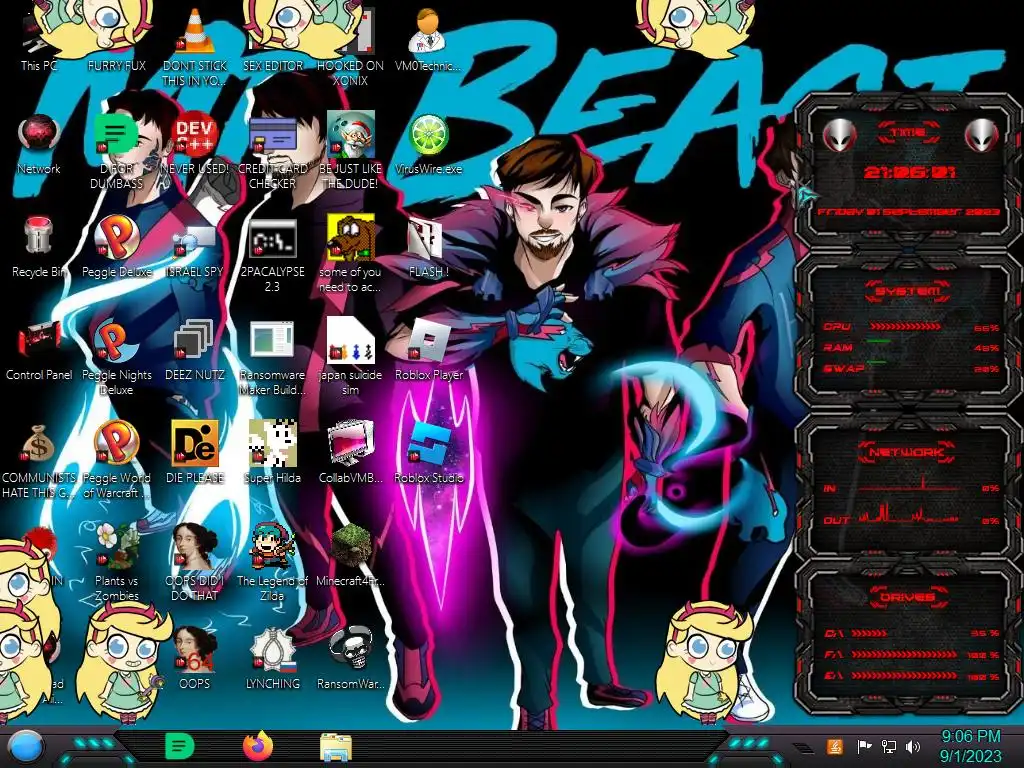Open OOPS DID I DO THAT portrait shortcut
Viewport: 1024px width, 768px height.
pos(194,563)
